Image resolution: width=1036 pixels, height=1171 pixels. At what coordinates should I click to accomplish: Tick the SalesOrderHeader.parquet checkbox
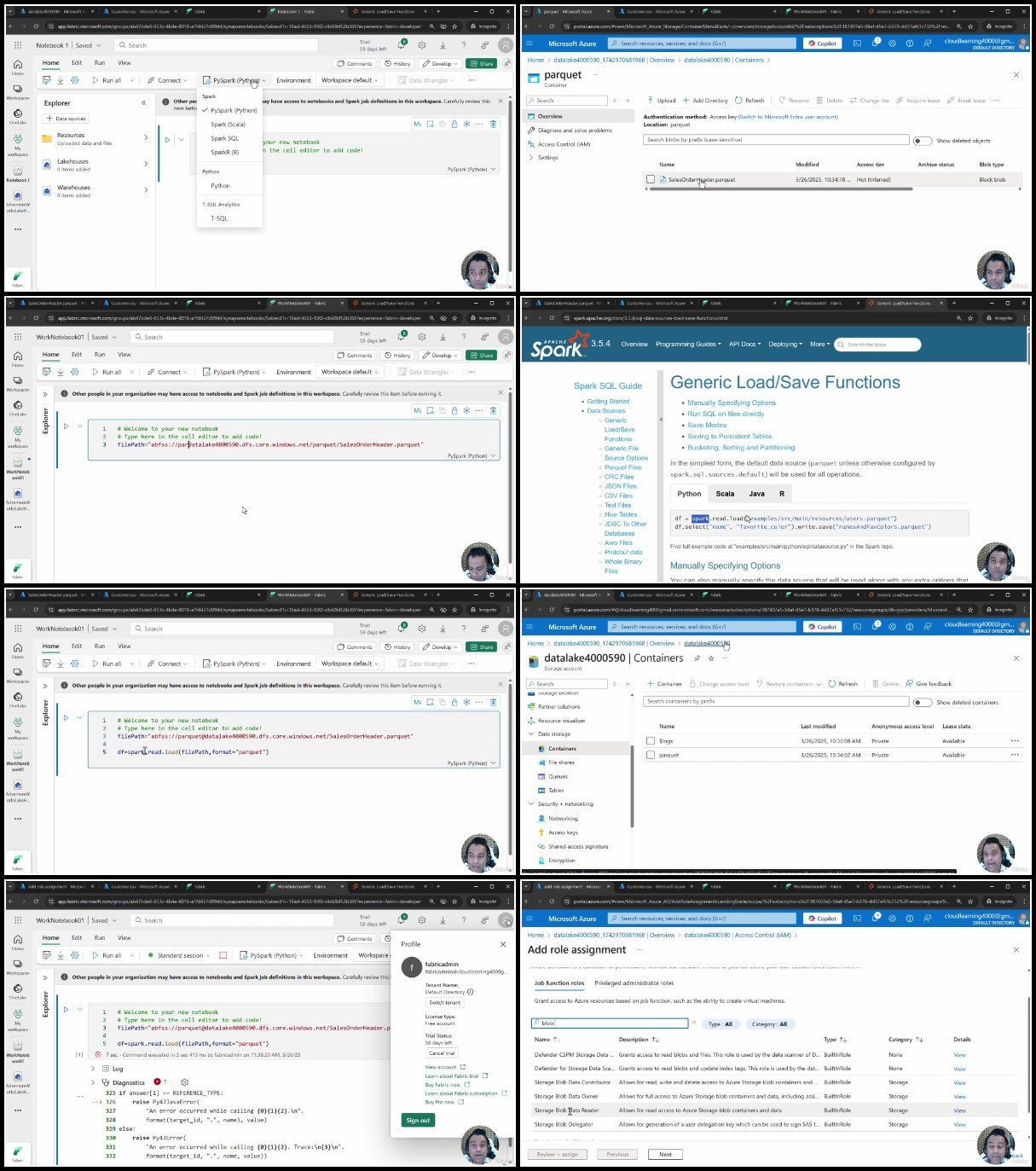tap(651, 180)
